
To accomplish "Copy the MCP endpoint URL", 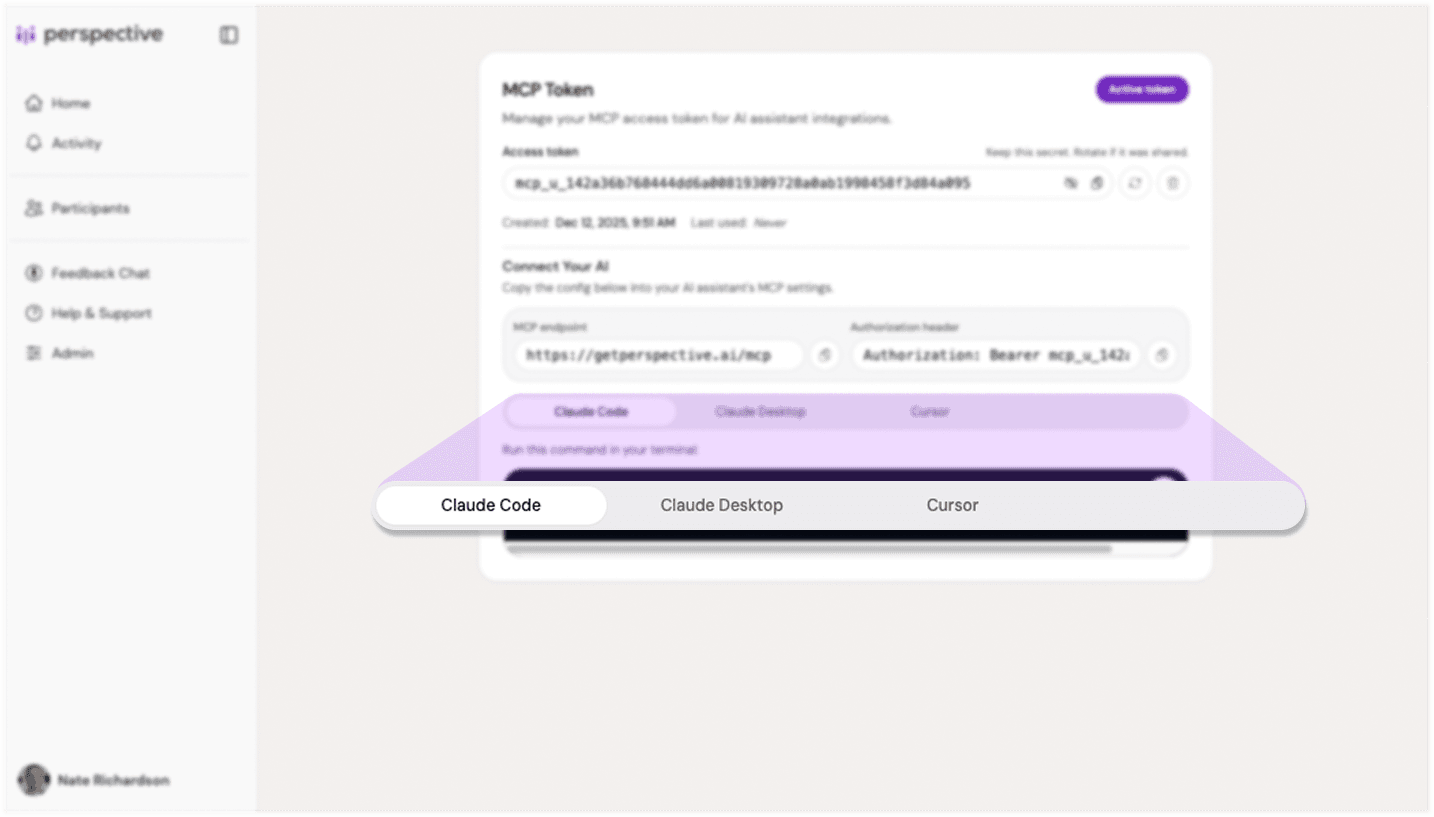I will (x=824, y=355).
